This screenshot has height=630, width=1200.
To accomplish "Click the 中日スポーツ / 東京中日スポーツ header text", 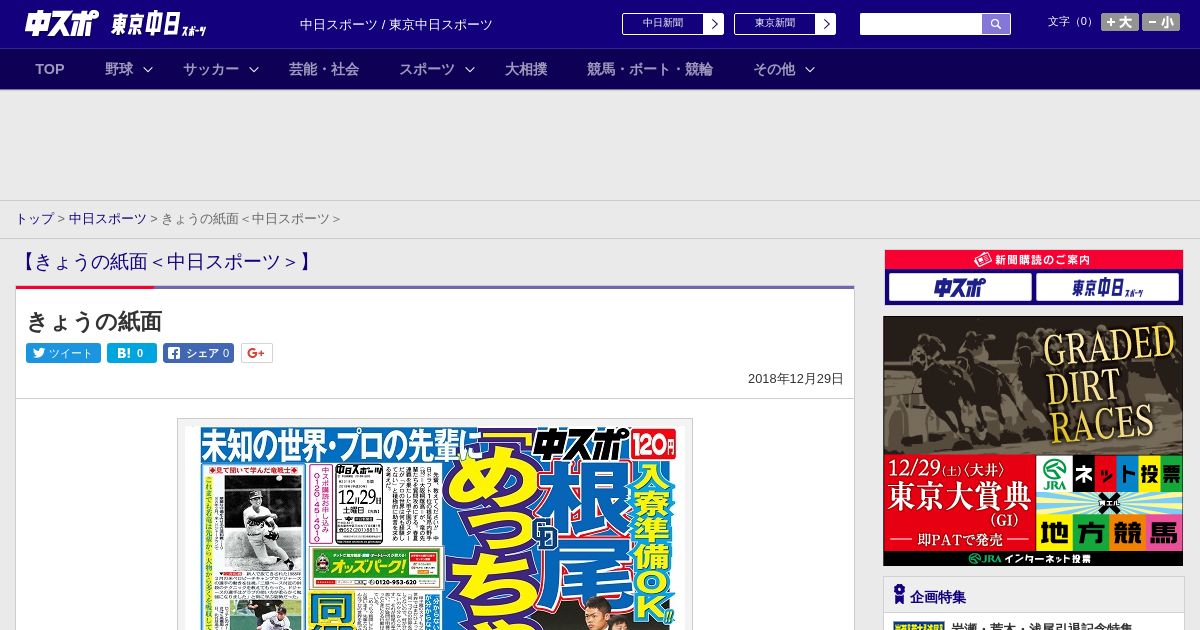I will pos(396,24).
